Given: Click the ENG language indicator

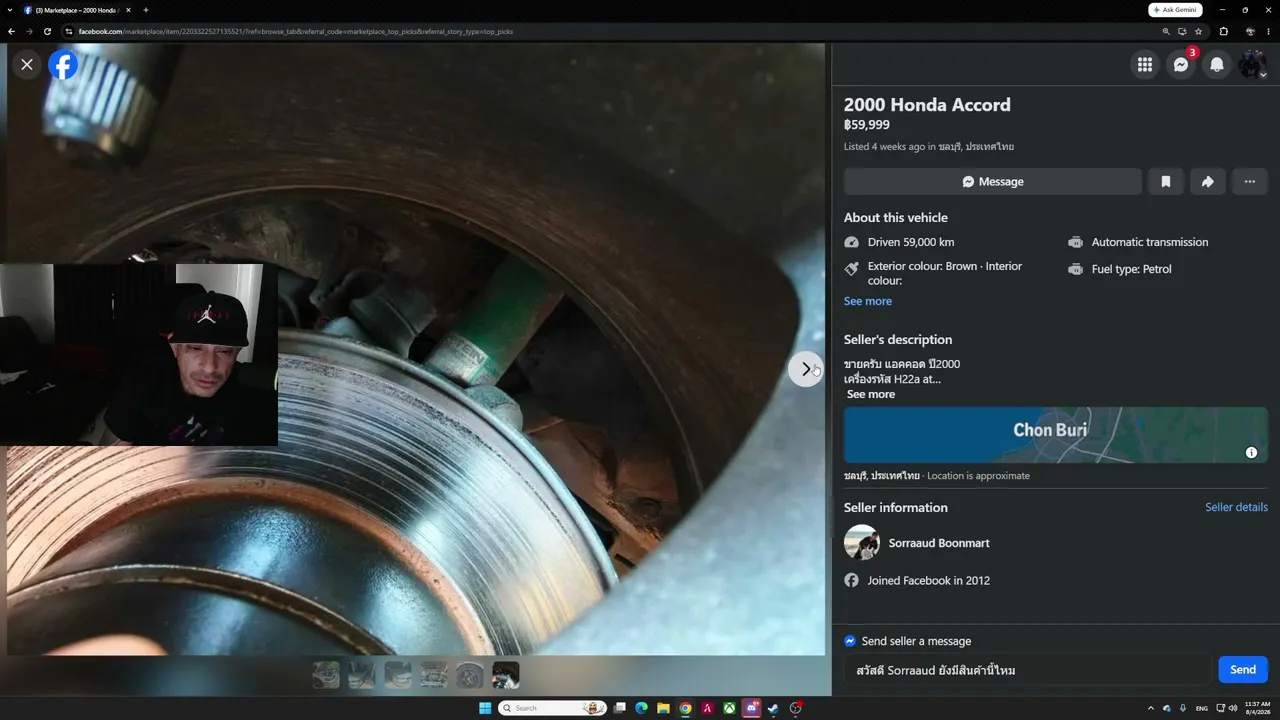Looking at the screenshot, I should point(1202,708).
